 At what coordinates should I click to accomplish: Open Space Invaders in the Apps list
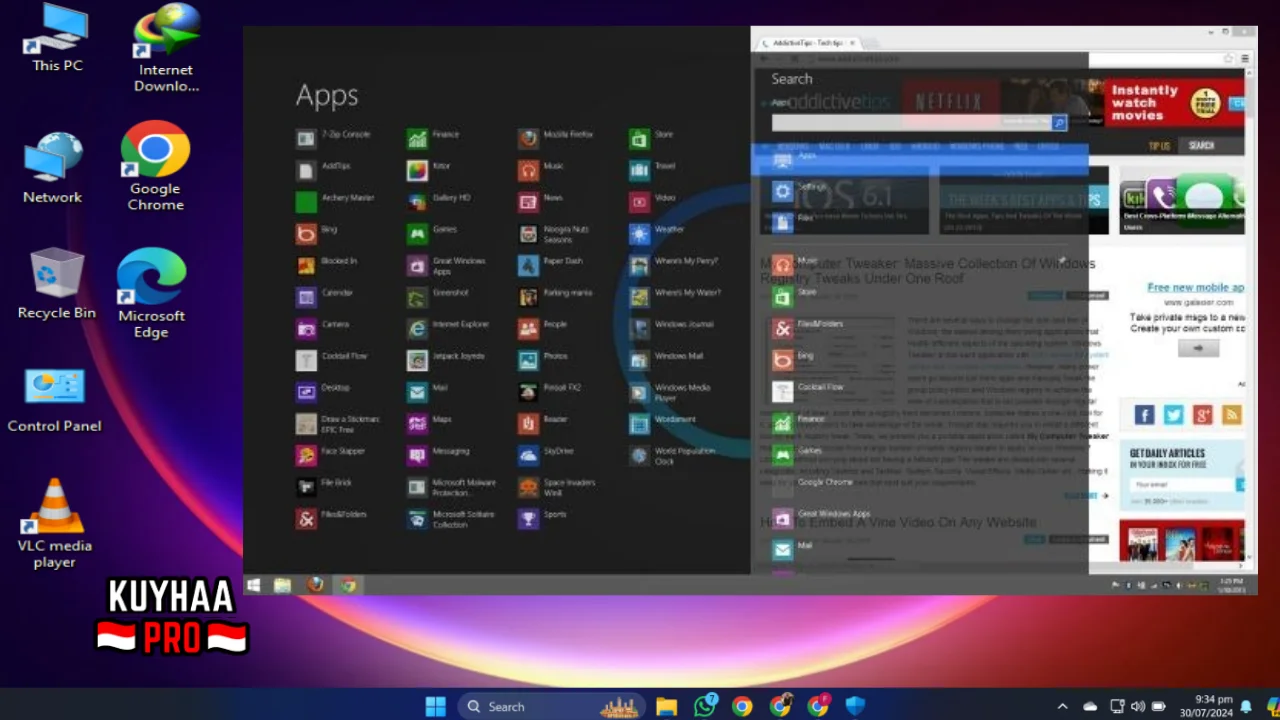tap(557, 487)
